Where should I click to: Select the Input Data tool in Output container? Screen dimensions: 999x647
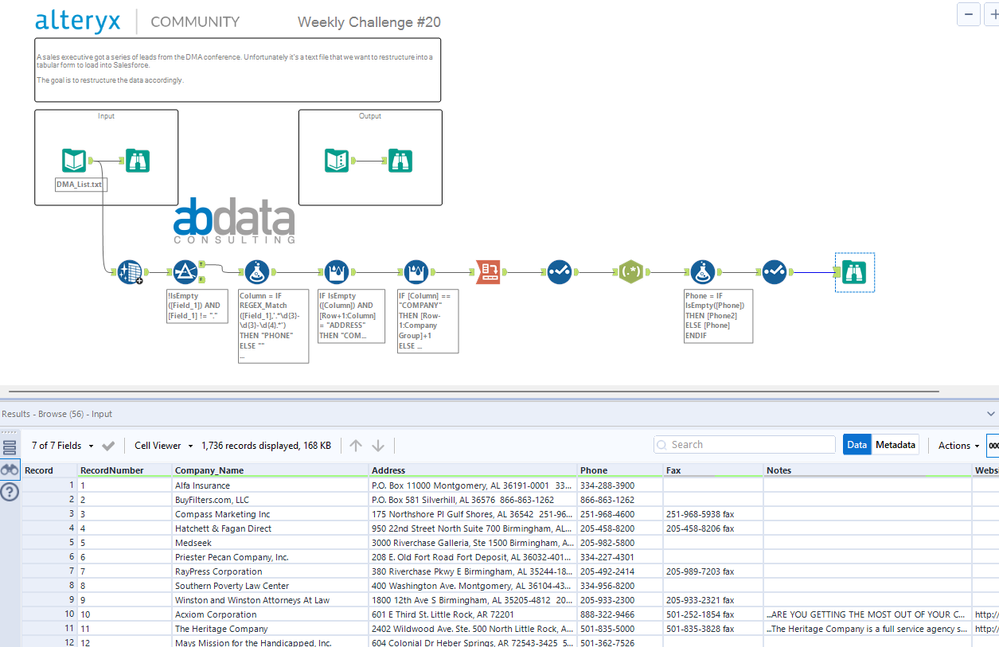(x=337, y=160)
